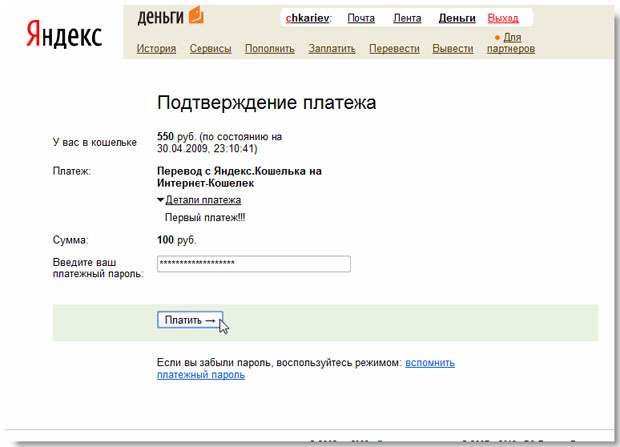620x447 pixels.
Task: Click the amount 100 руб.
Action: coord(177,240)
